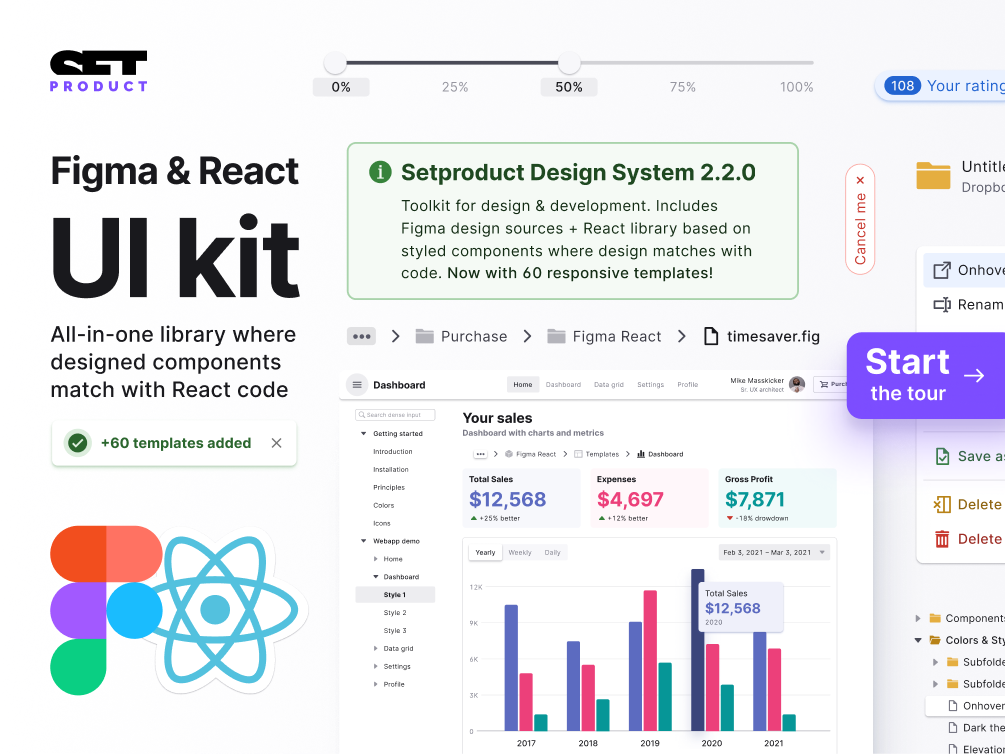Click Mike Masskicker's avatar

click(797, 384)
